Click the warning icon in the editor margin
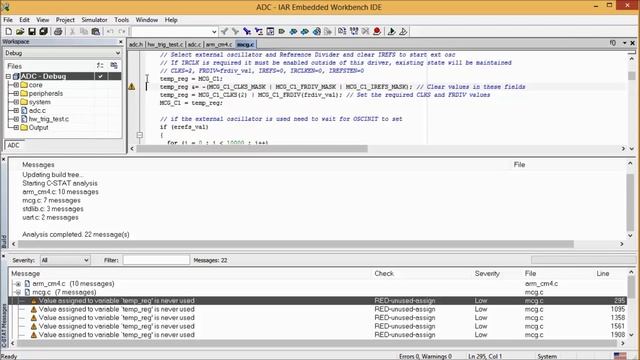Viewport: 640px width, 360px height. [x=132, y=87]
